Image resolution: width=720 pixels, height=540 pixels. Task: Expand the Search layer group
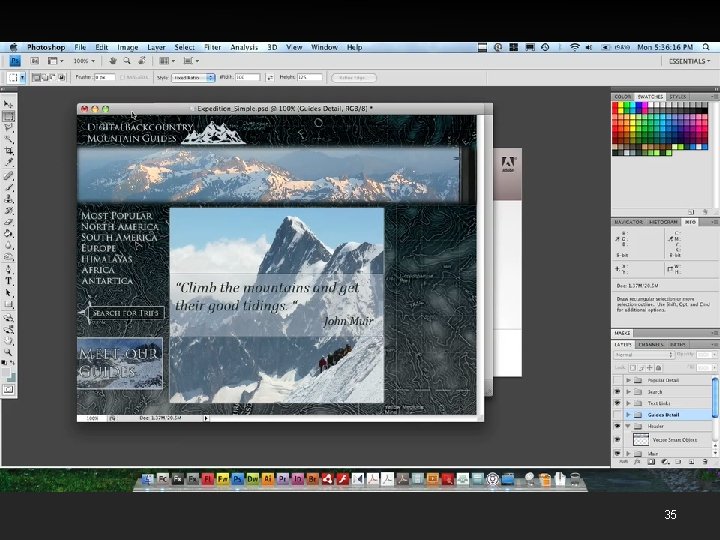(628, 392)
